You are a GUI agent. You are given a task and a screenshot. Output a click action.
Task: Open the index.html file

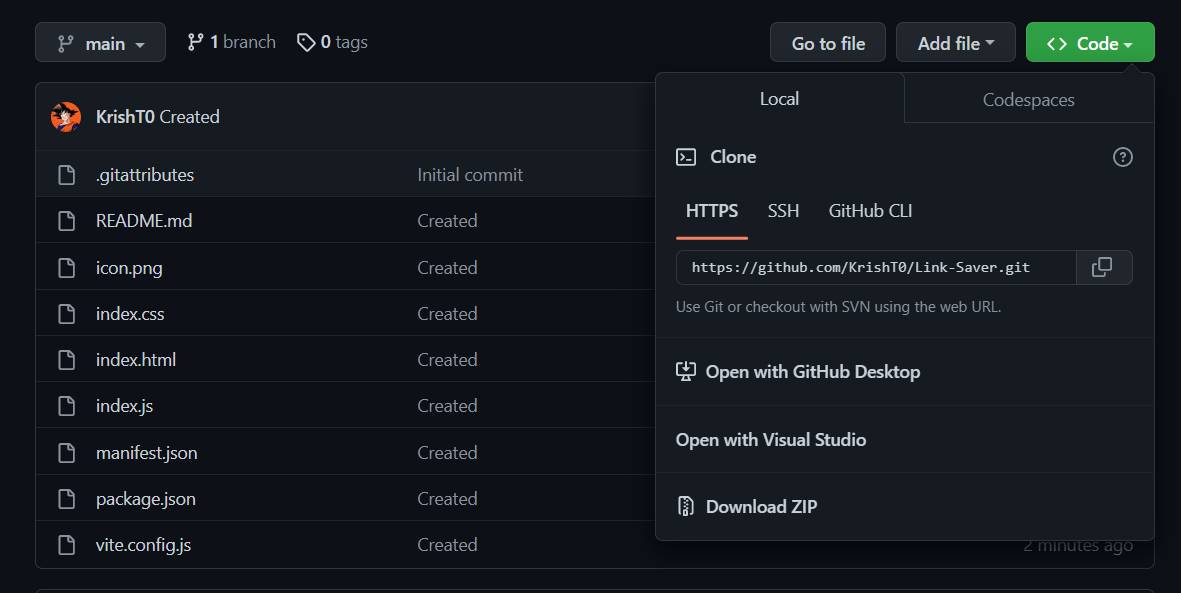point(136,360)
